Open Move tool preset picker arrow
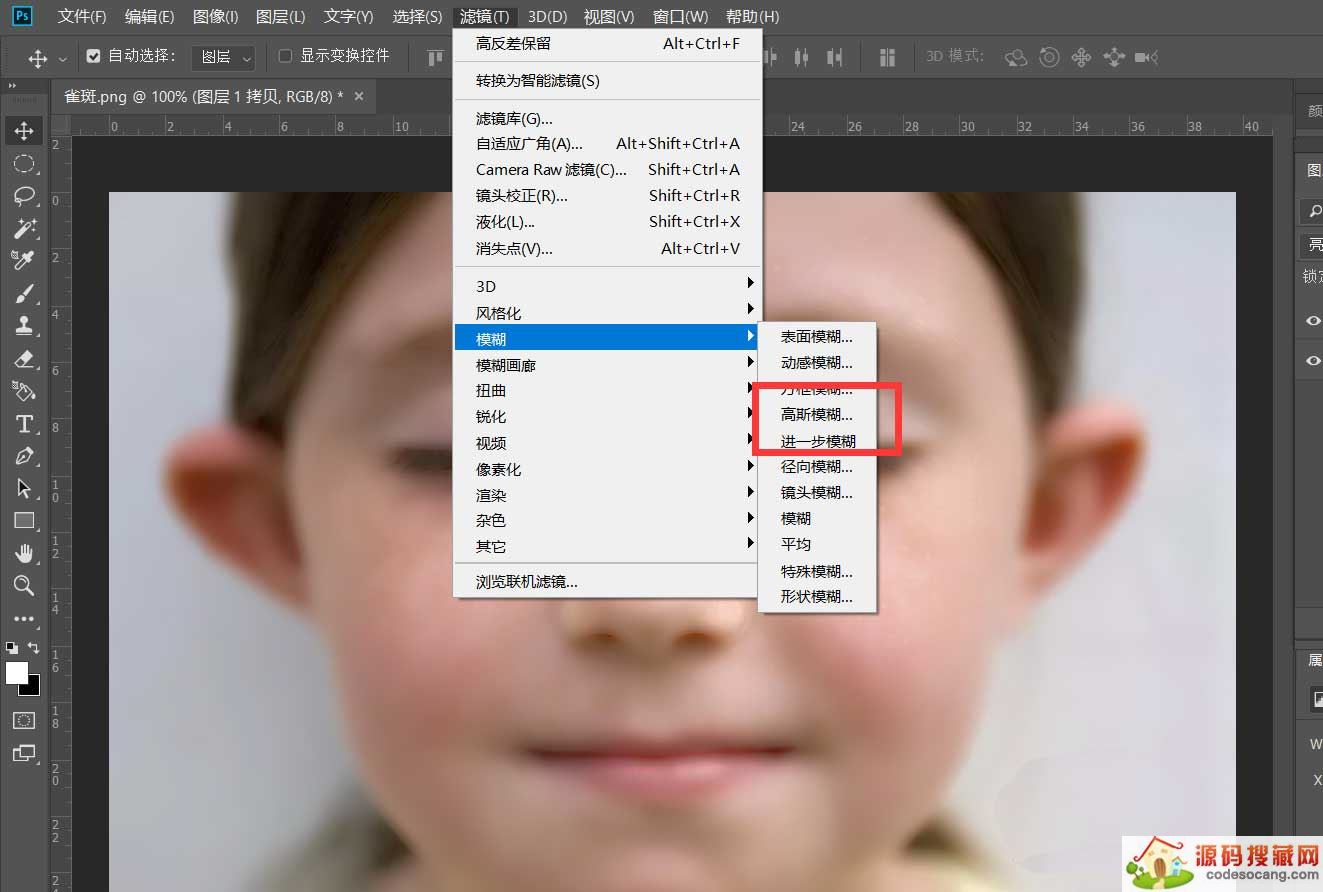 tap(63, 59)
